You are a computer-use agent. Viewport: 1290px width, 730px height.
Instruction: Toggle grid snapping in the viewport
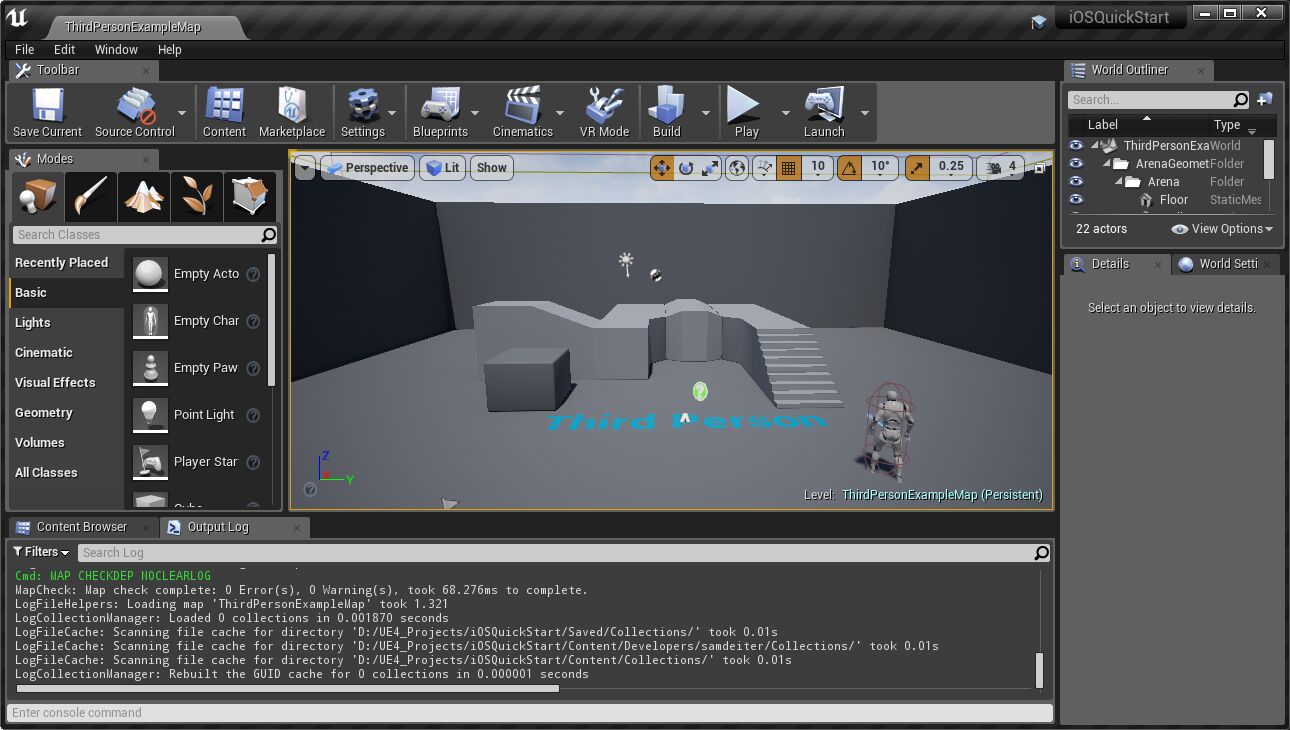(x=787, y=167)
